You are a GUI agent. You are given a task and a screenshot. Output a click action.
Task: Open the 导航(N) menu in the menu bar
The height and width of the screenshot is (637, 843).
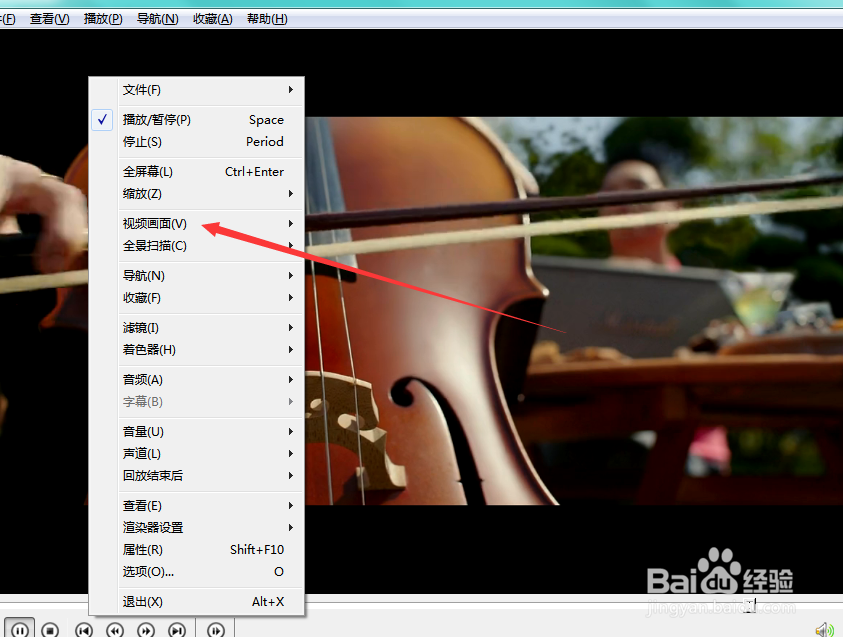point(157,19)
